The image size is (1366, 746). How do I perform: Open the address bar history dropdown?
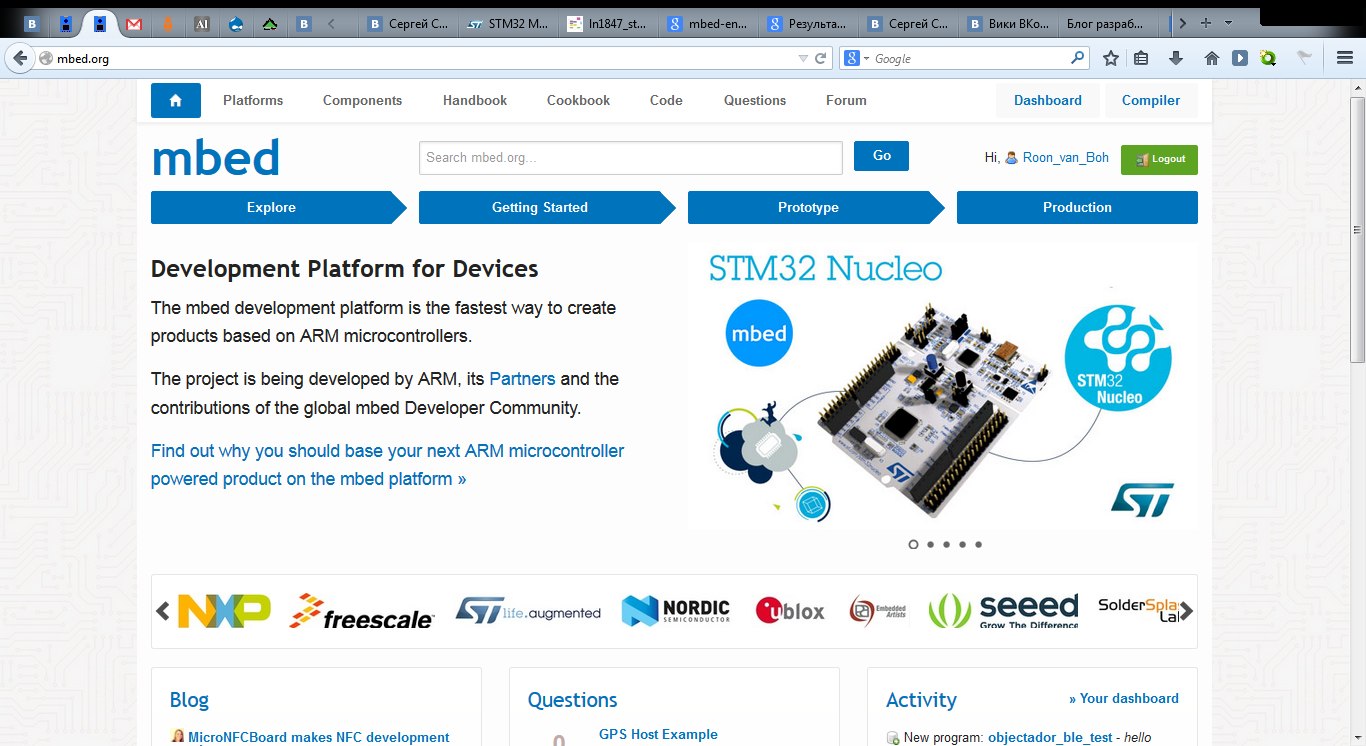coord(802,58)
